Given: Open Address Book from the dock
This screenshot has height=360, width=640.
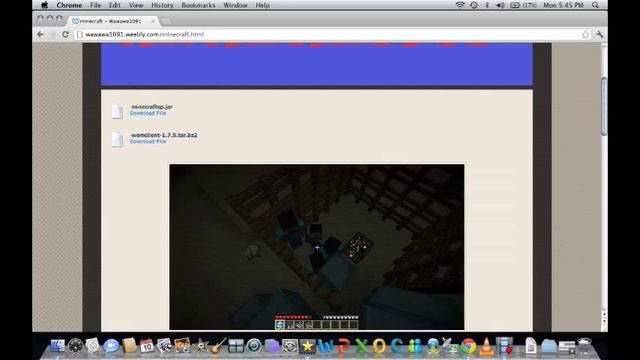Looking at the screenshot, I should coord(129,346).
